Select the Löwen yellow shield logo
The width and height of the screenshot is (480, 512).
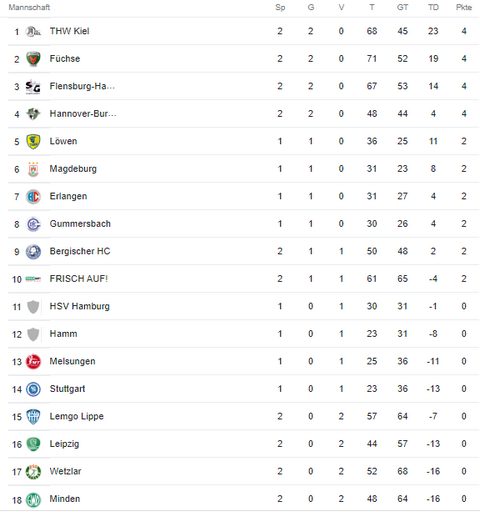coord(33,141)
